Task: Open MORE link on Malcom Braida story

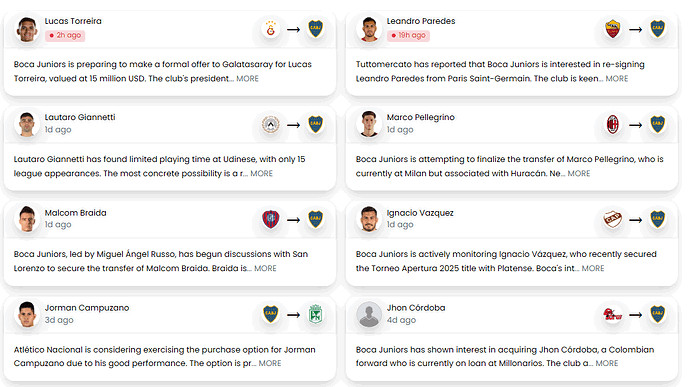Action: [x=265, y=269]
